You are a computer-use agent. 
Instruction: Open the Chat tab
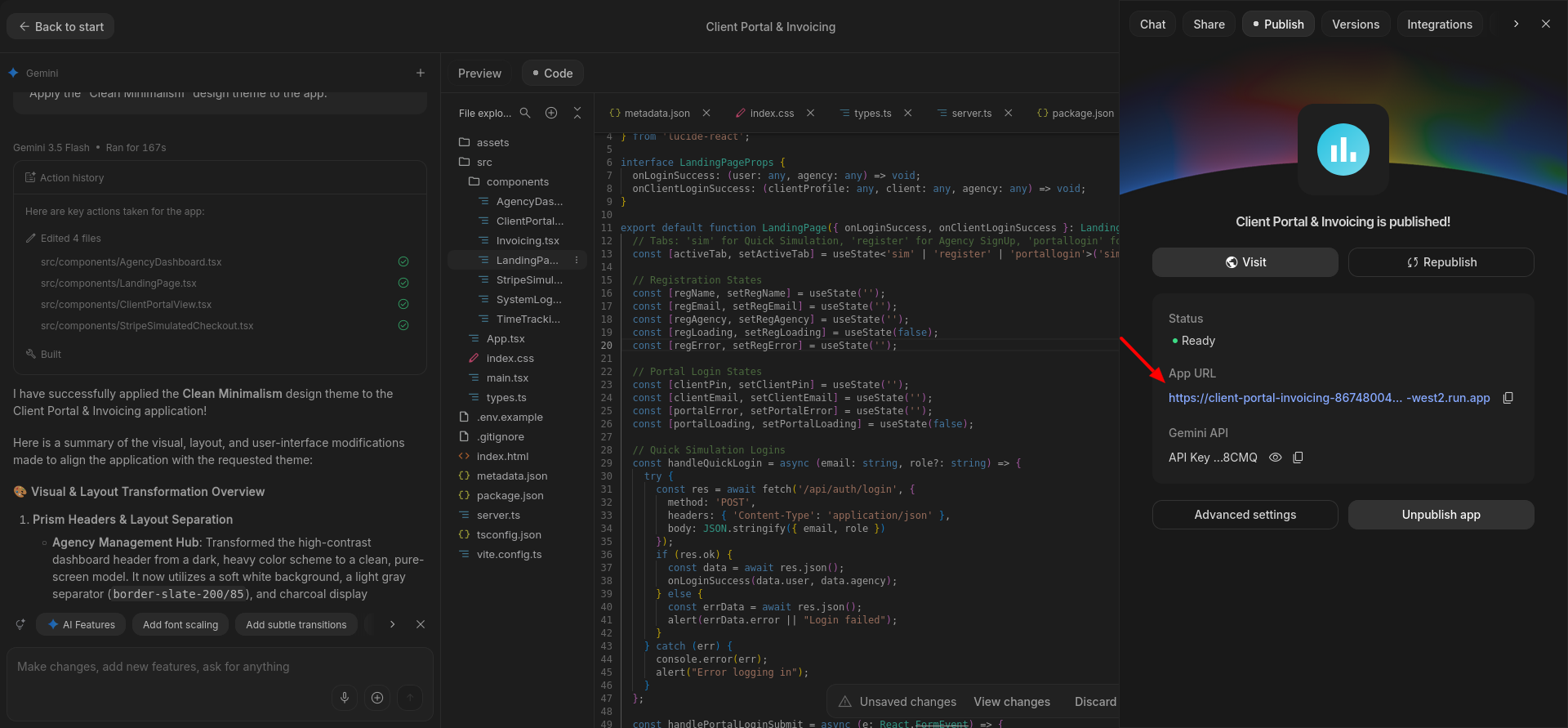coord(1152,25)
